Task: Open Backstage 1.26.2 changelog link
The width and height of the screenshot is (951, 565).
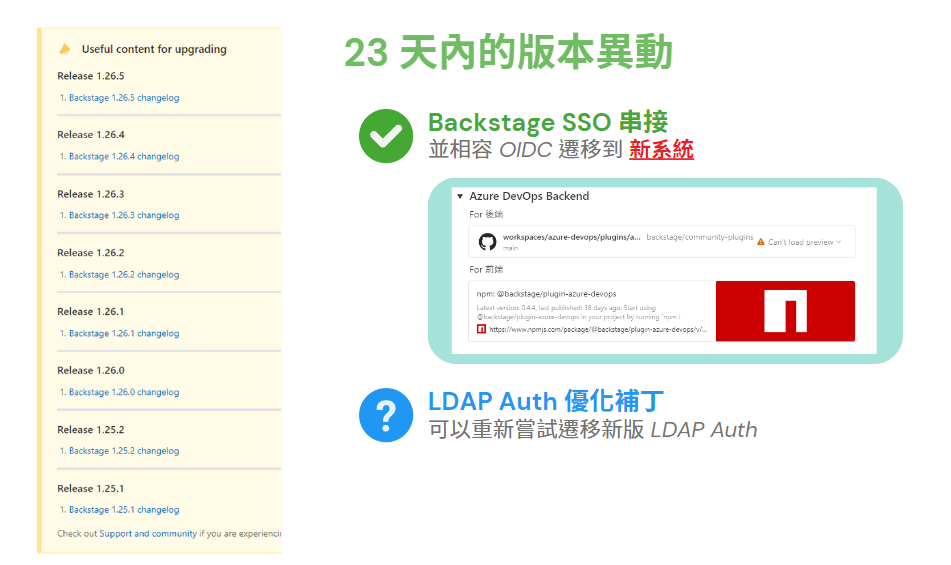Action: [x=124, y=275]
